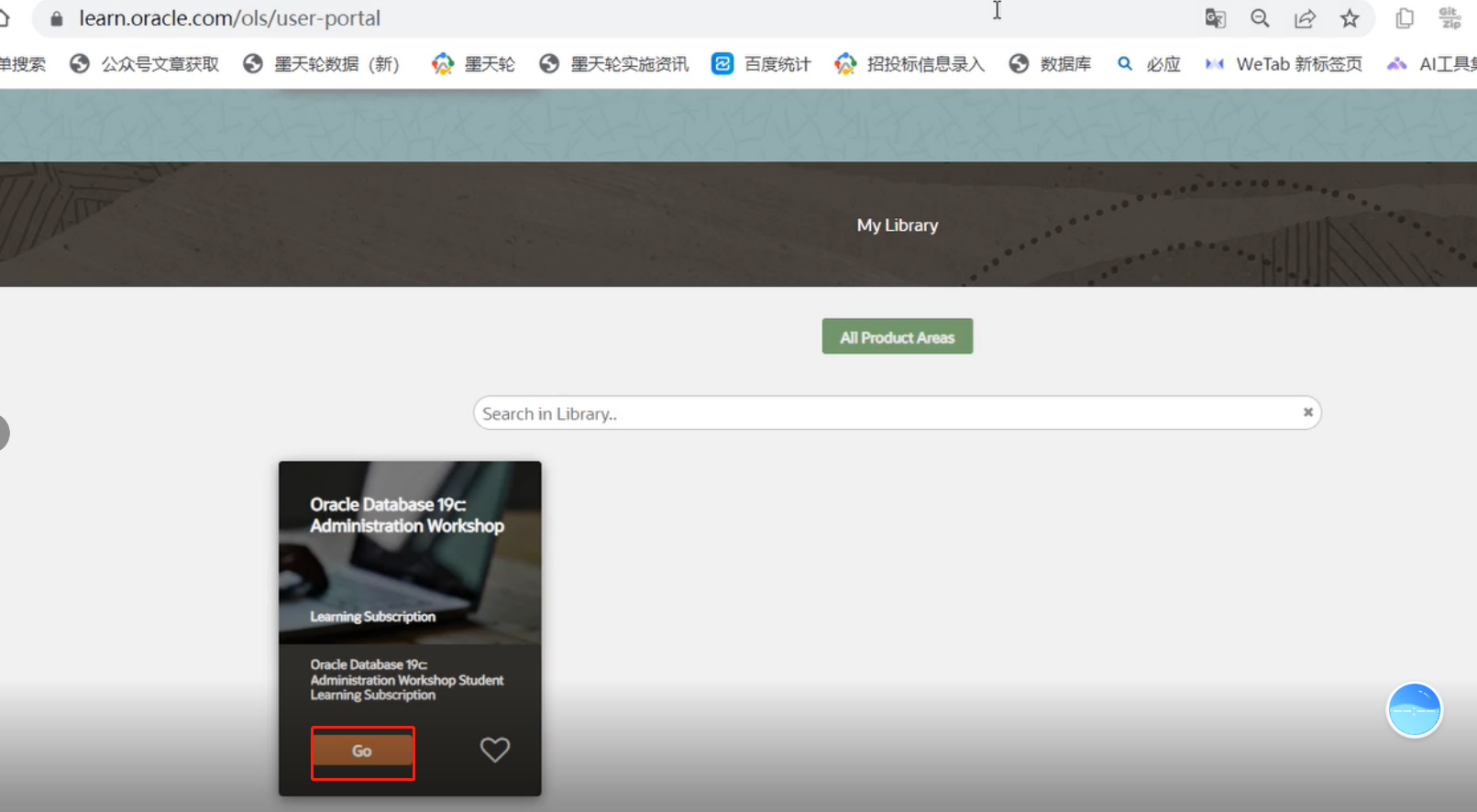Click the WeTab bookmark favicon
This screenshot has height=812, width=1477.
(x=1215, y=64)
